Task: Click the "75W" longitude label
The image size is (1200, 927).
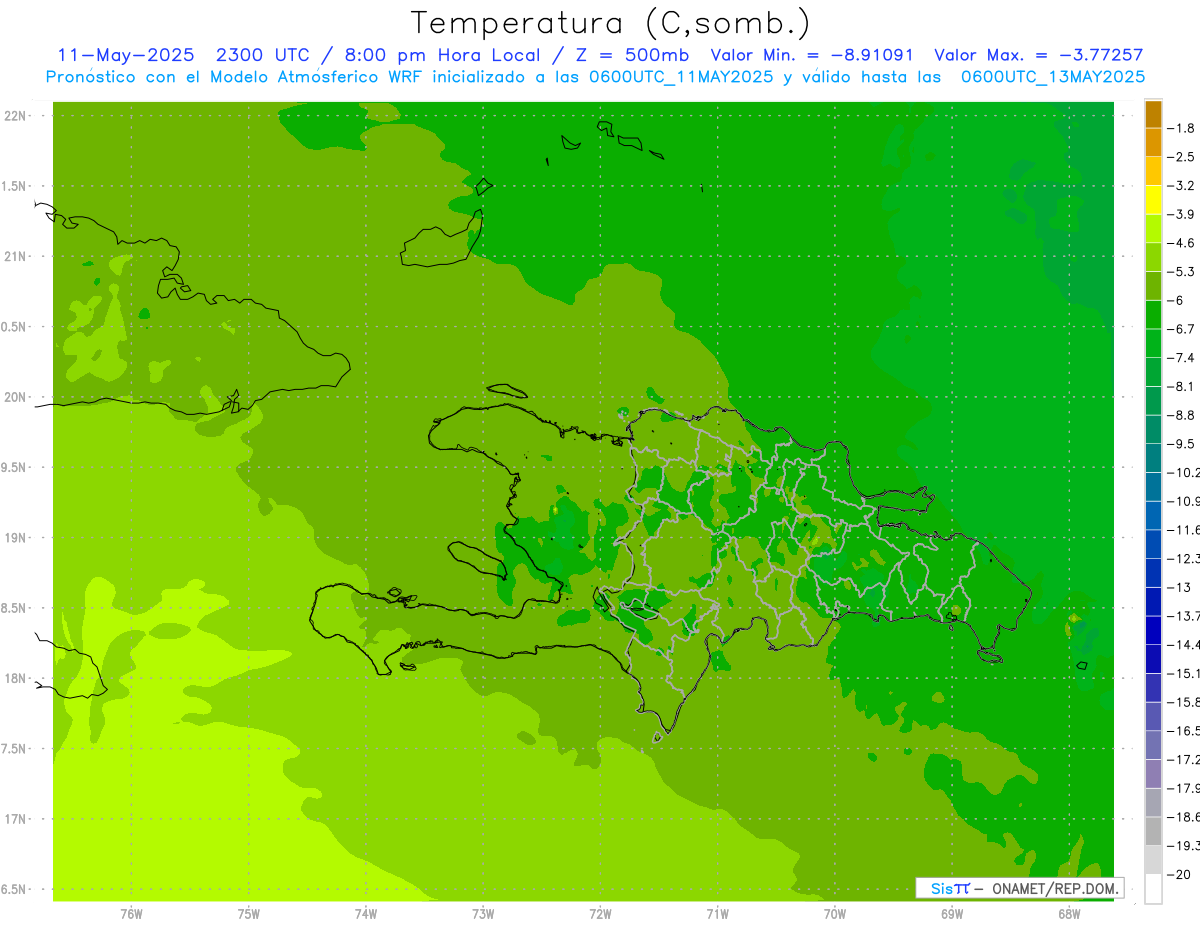Action: 249,913
